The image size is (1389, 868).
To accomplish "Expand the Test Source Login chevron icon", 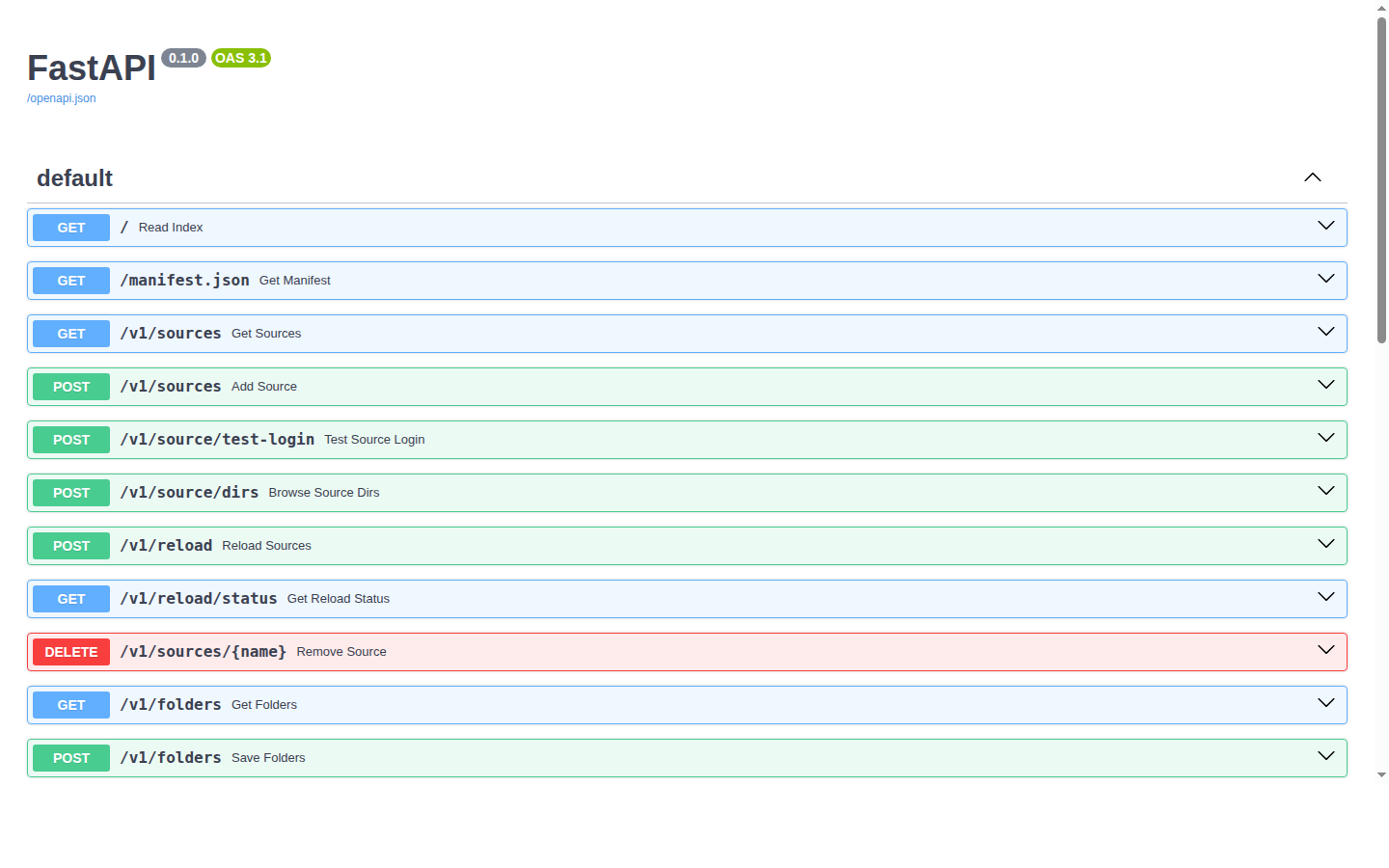I will [x=1325, y=438].
